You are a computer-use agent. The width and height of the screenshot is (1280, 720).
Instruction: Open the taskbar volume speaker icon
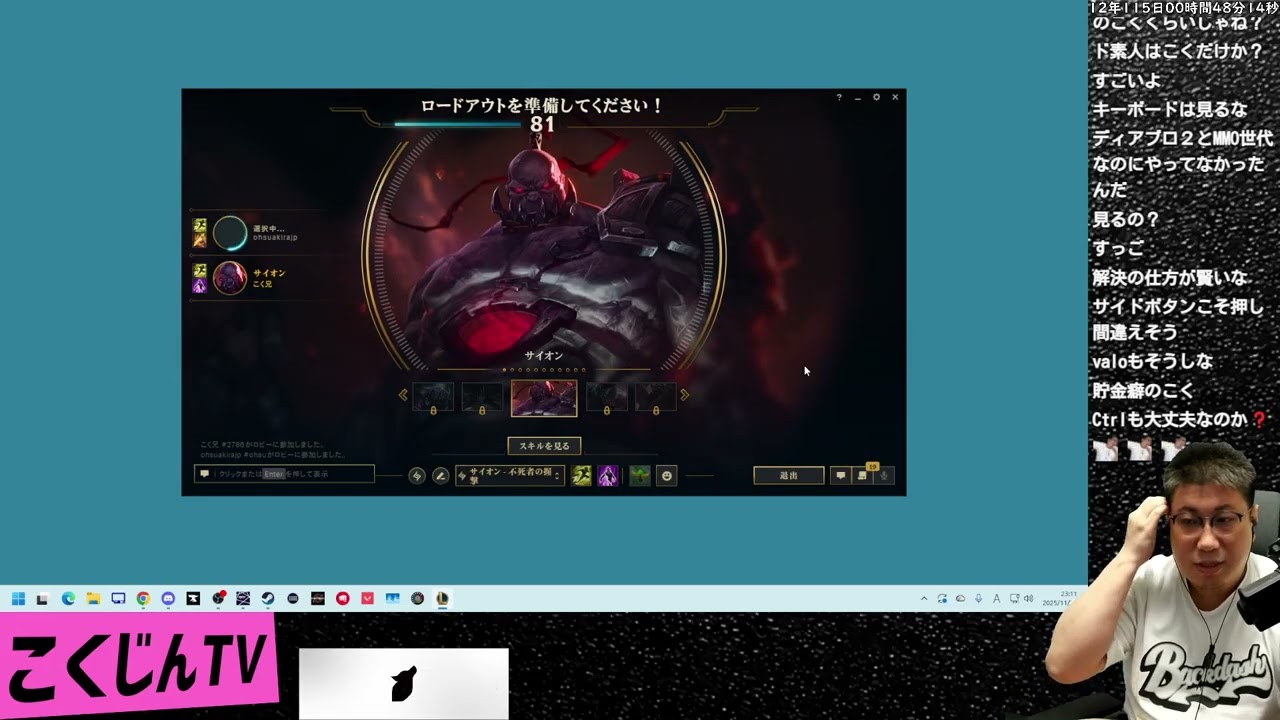click(1029, 599)
